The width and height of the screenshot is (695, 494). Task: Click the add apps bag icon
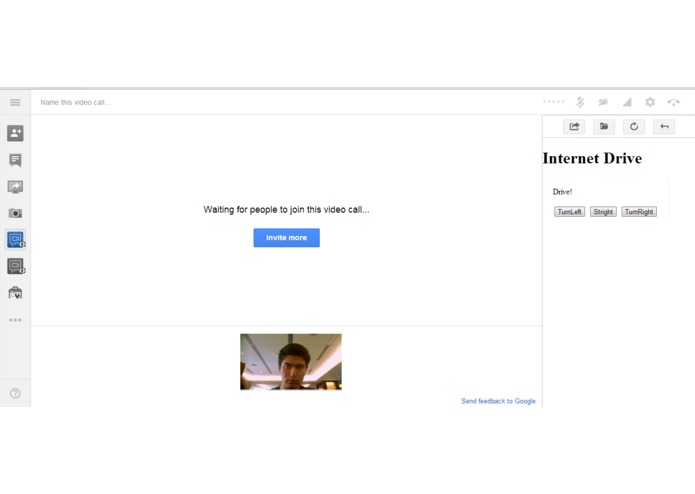click(15, 293)
